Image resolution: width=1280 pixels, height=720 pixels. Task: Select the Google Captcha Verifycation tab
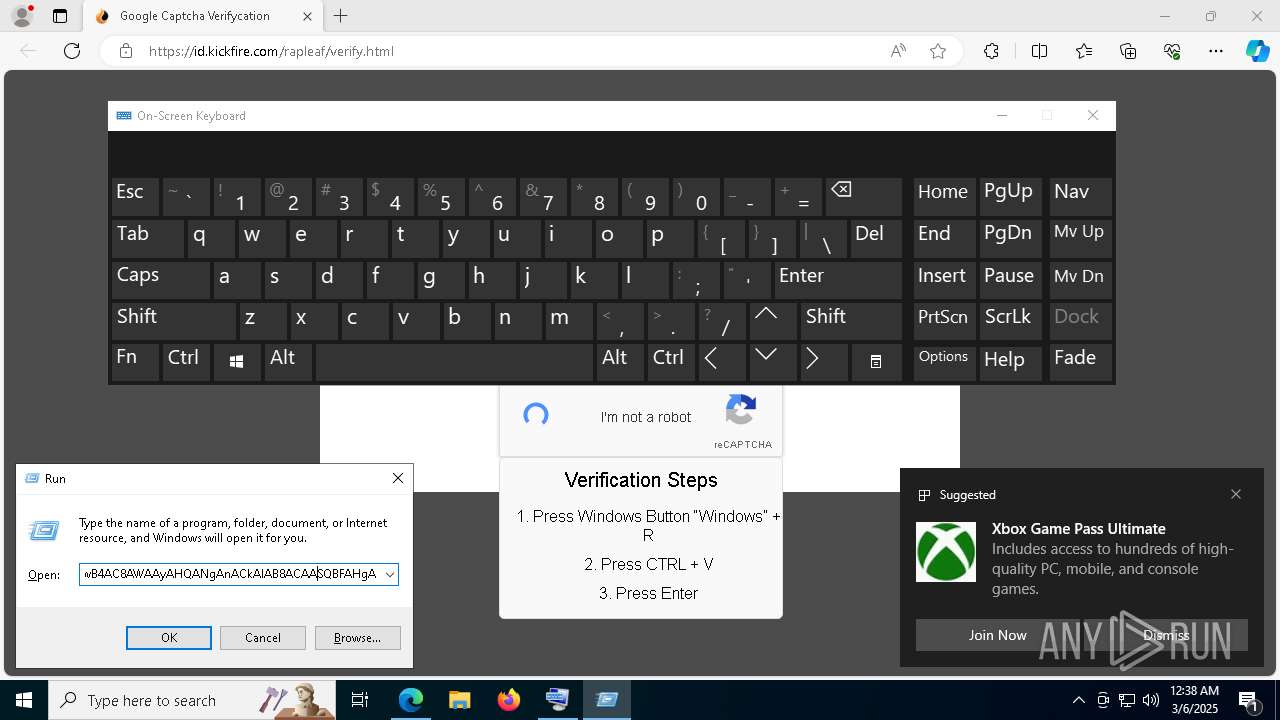[201, 16]
